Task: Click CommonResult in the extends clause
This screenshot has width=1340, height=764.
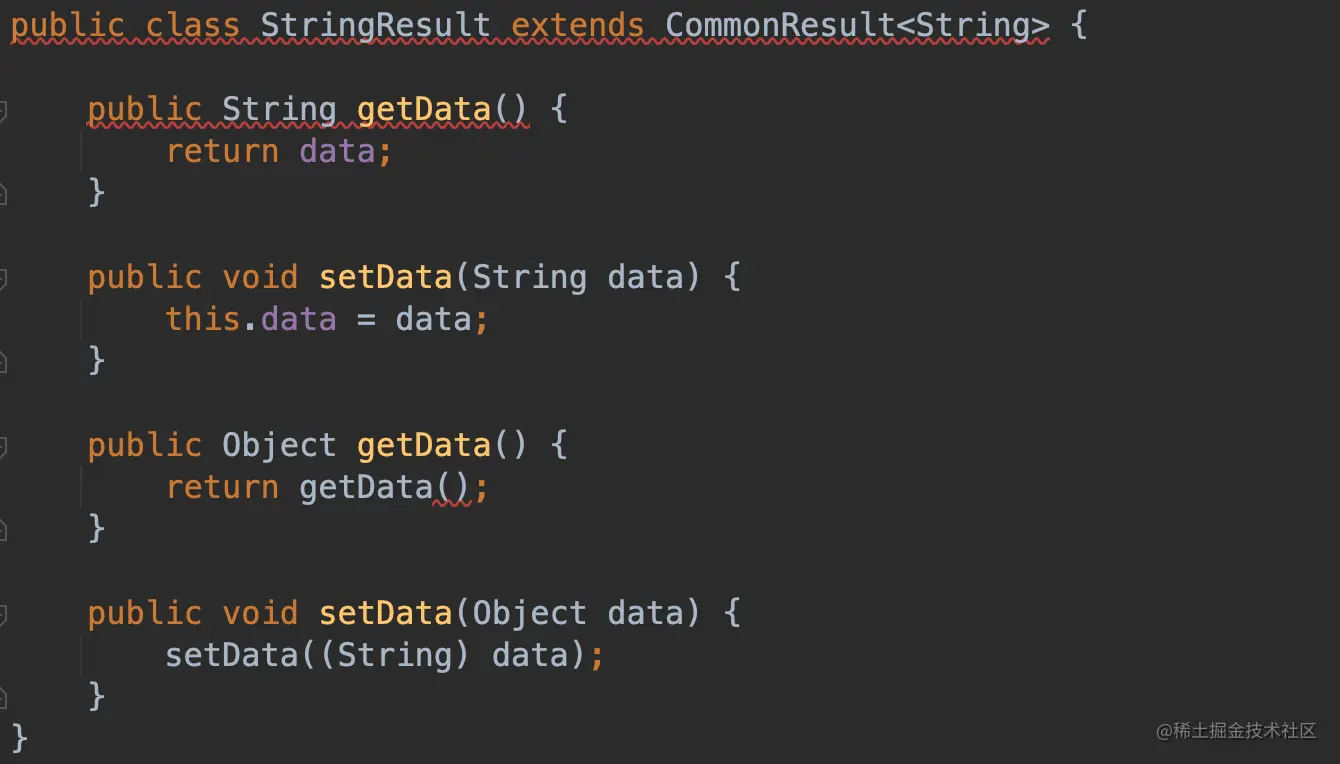Action: pos(780,25)
